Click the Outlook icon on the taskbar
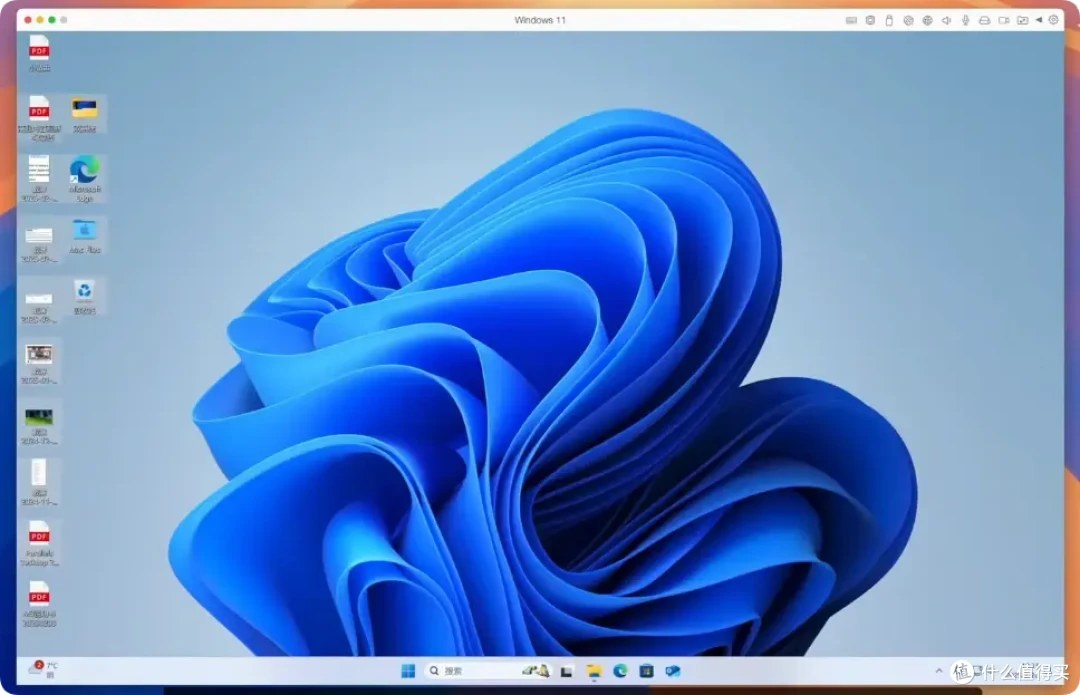1080x695 pixels. pyautogui.click(x=673, y=671)
